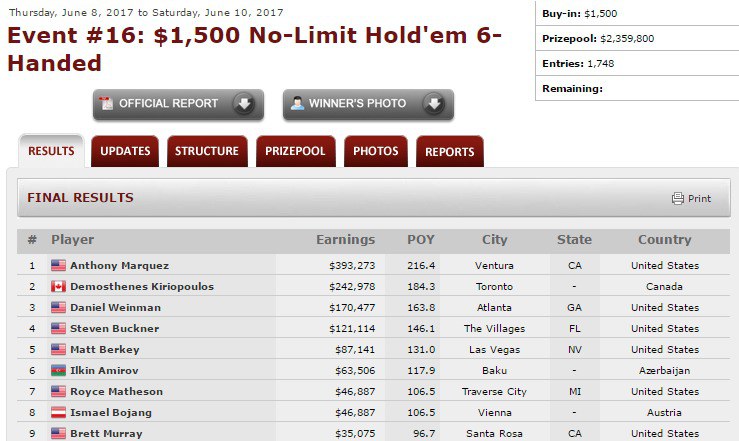Open Daniel Weinman's player profile
The width and height of the screenshot is (739, 441).
pyautogui.click(x=114, y=308)
